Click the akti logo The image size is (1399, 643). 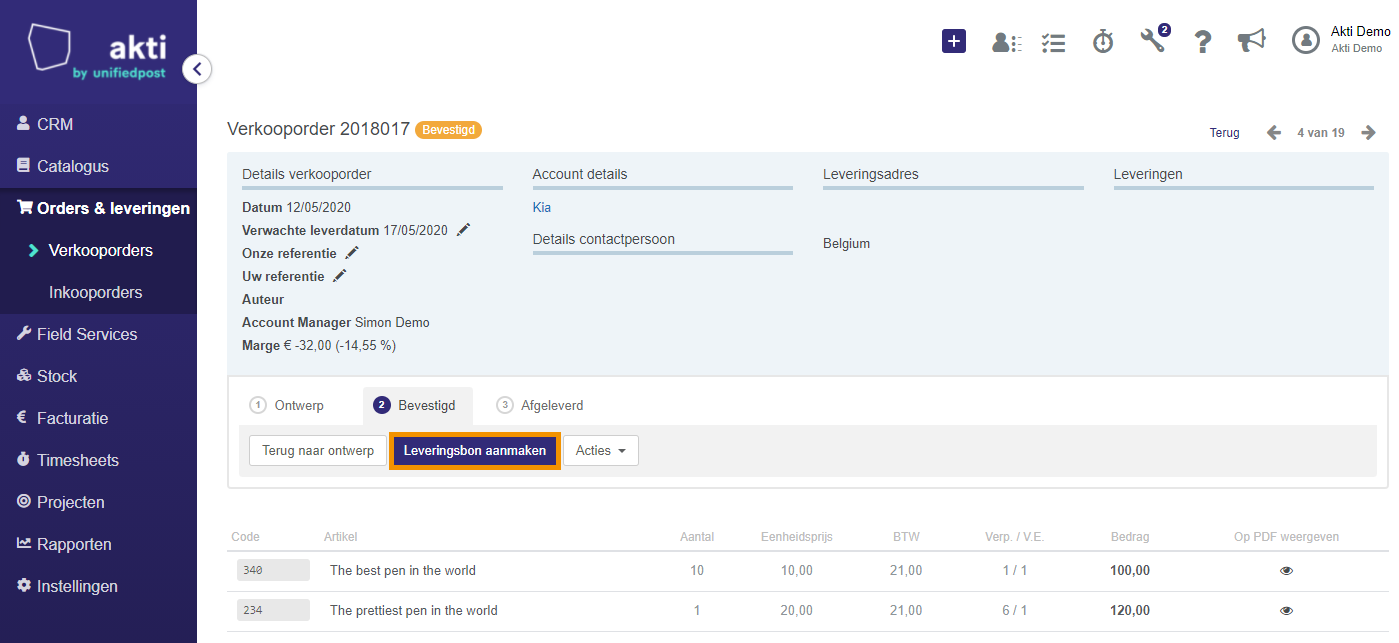pos(98,52)
